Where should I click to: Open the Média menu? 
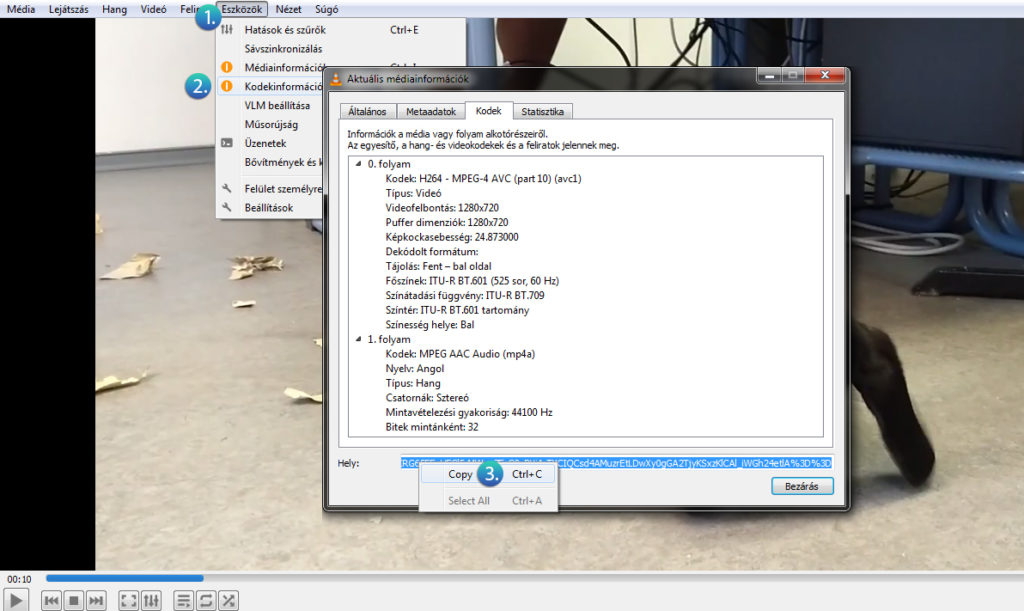click(x=21, y=9)
